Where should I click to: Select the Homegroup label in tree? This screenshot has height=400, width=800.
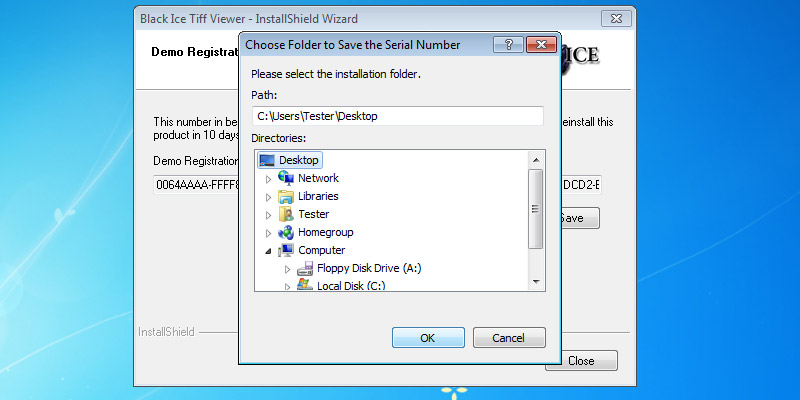point(326,233)
